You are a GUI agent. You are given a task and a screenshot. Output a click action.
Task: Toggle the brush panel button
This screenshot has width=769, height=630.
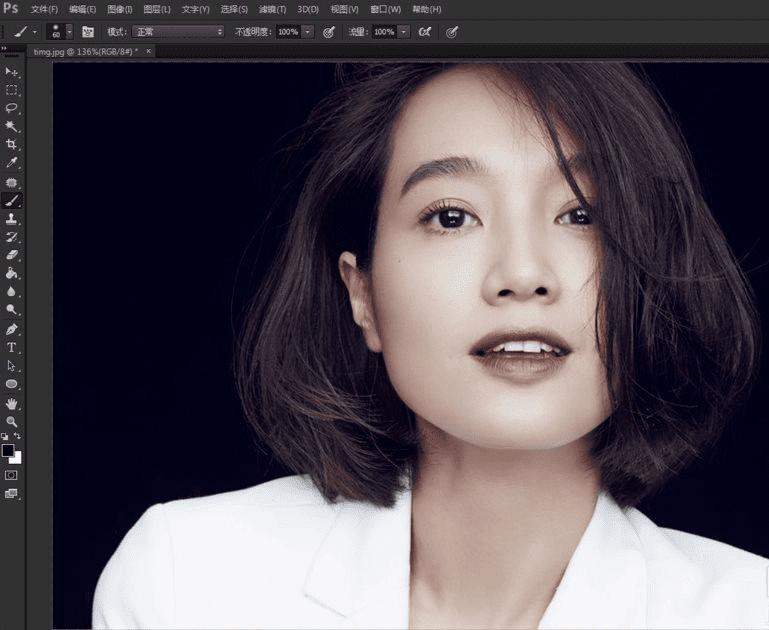(x=88, y=32)
